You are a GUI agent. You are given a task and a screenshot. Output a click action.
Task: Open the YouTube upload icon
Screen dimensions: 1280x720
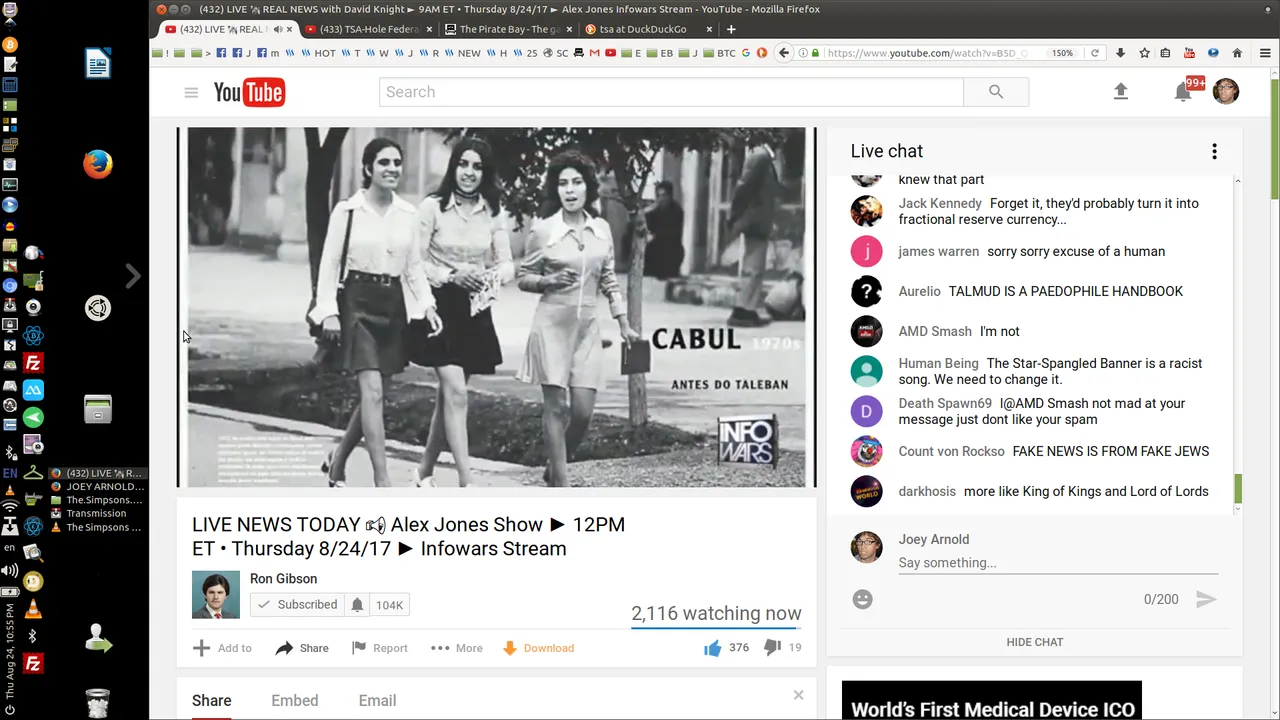[x=1121, y=91]
